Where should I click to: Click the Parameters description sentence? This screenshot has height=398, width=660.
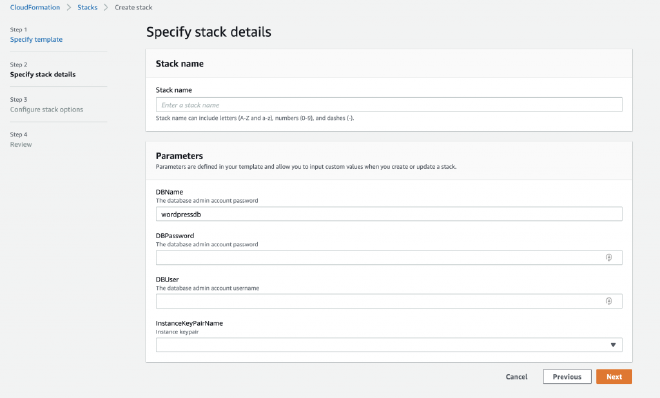pyautogui.click(x=306, y=167)
